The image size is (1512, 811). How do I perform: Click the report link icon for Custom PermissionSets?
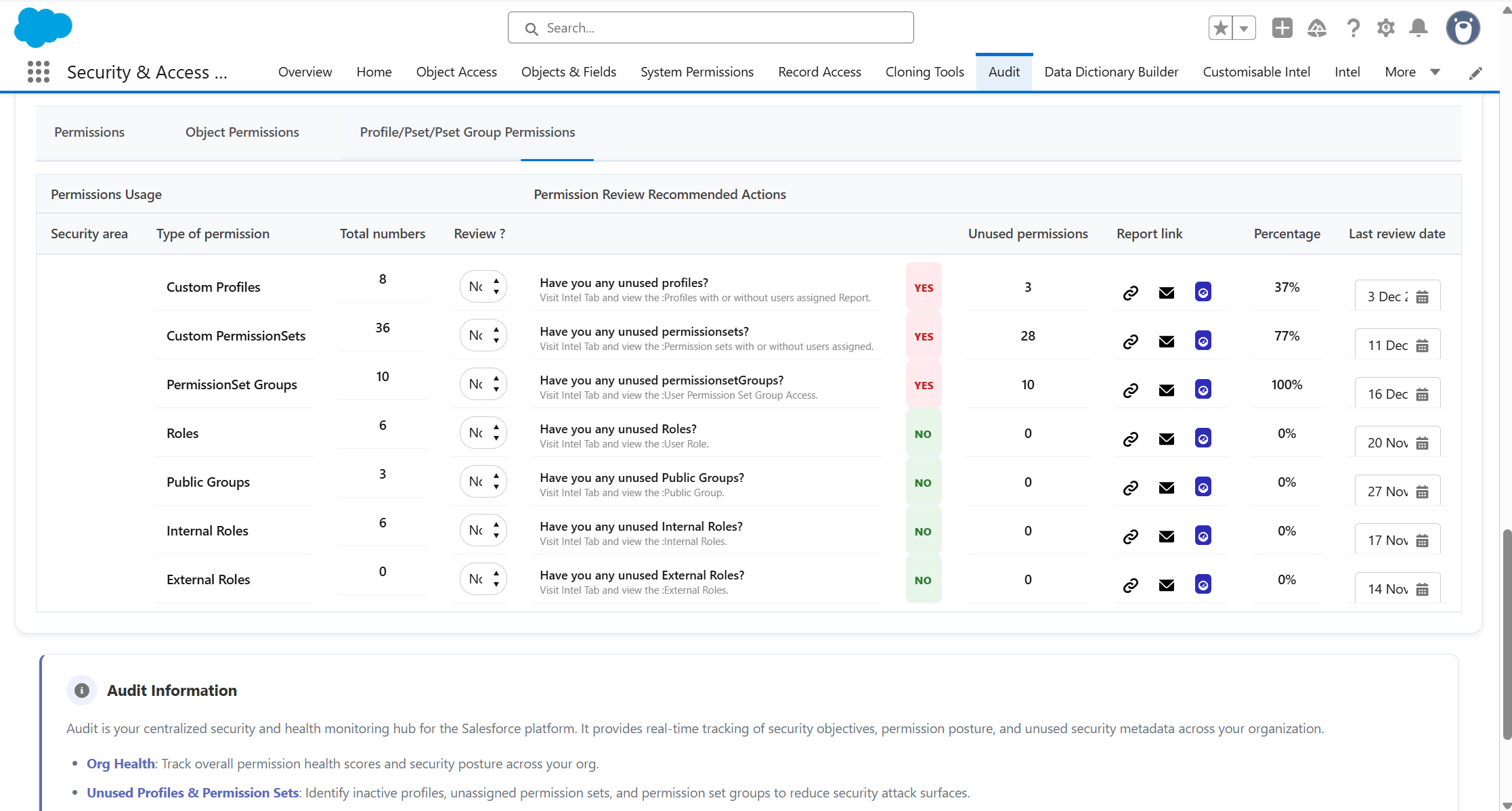(x=1131, y=341)
